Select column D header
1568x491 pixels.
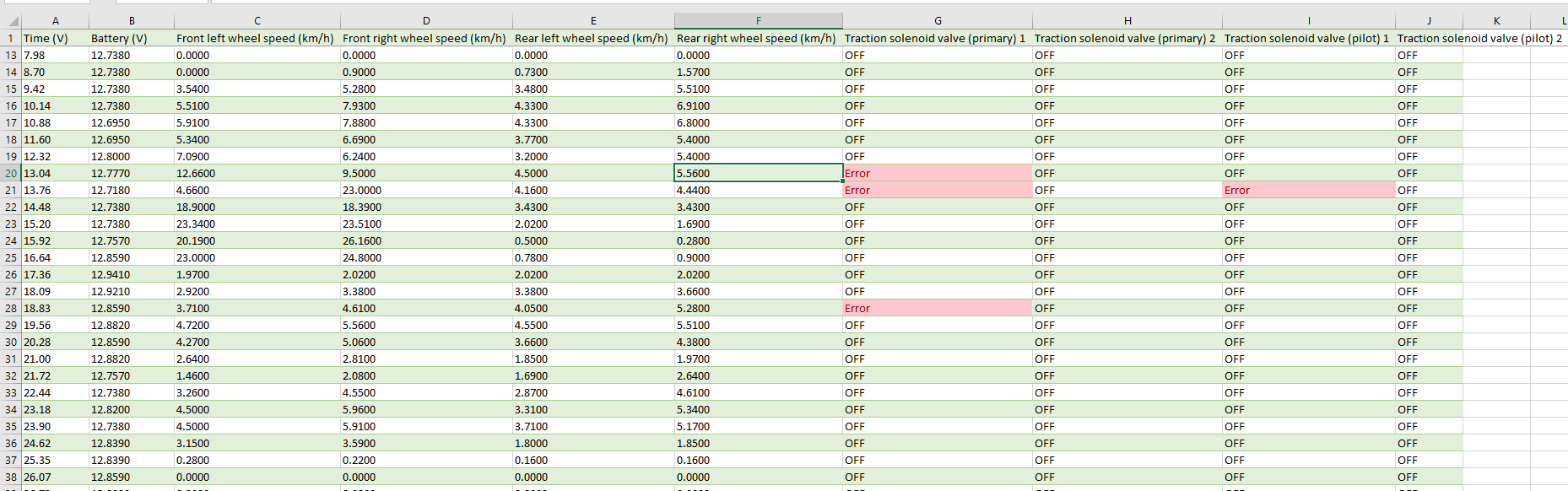pos(426,21)
